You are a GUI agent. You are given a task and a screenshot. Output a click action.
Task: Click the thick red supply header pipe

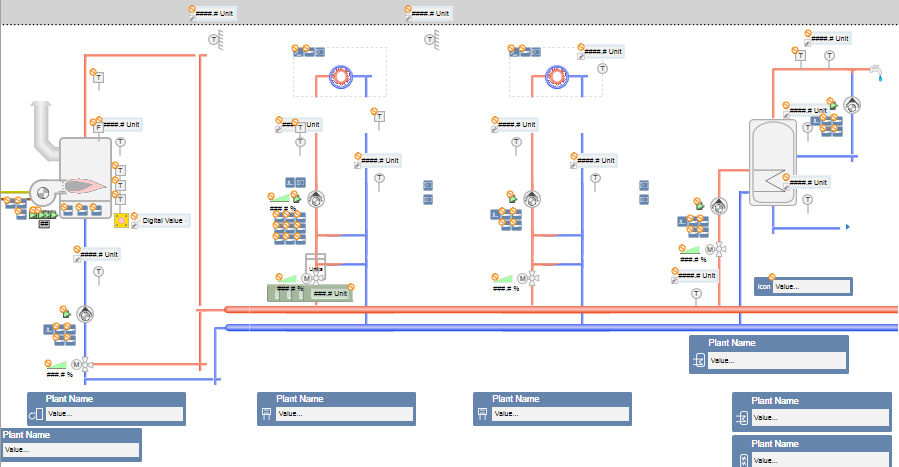point(560,310)
